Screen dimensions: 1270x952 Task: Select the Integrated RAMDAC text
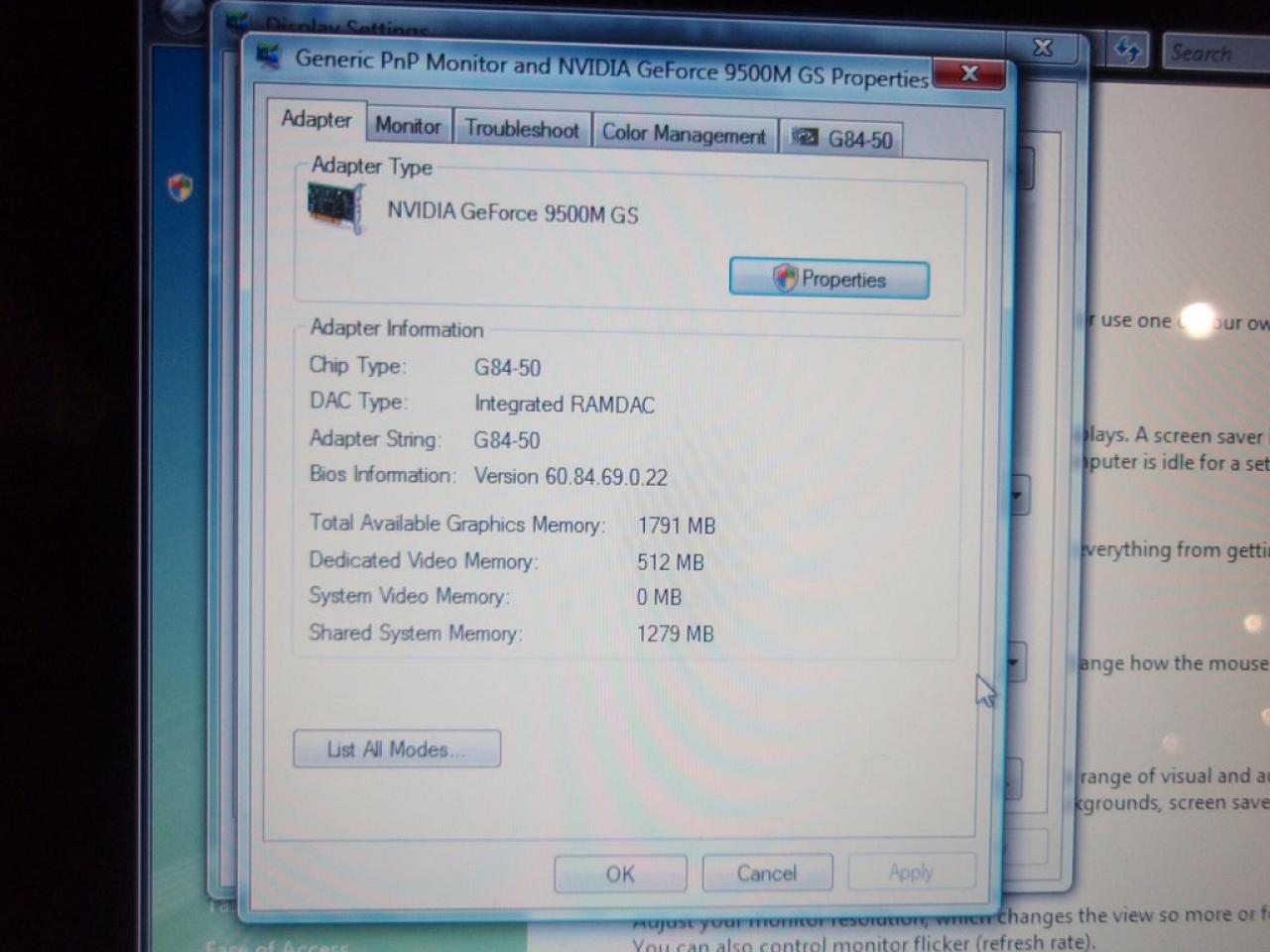tap(565, 405)
